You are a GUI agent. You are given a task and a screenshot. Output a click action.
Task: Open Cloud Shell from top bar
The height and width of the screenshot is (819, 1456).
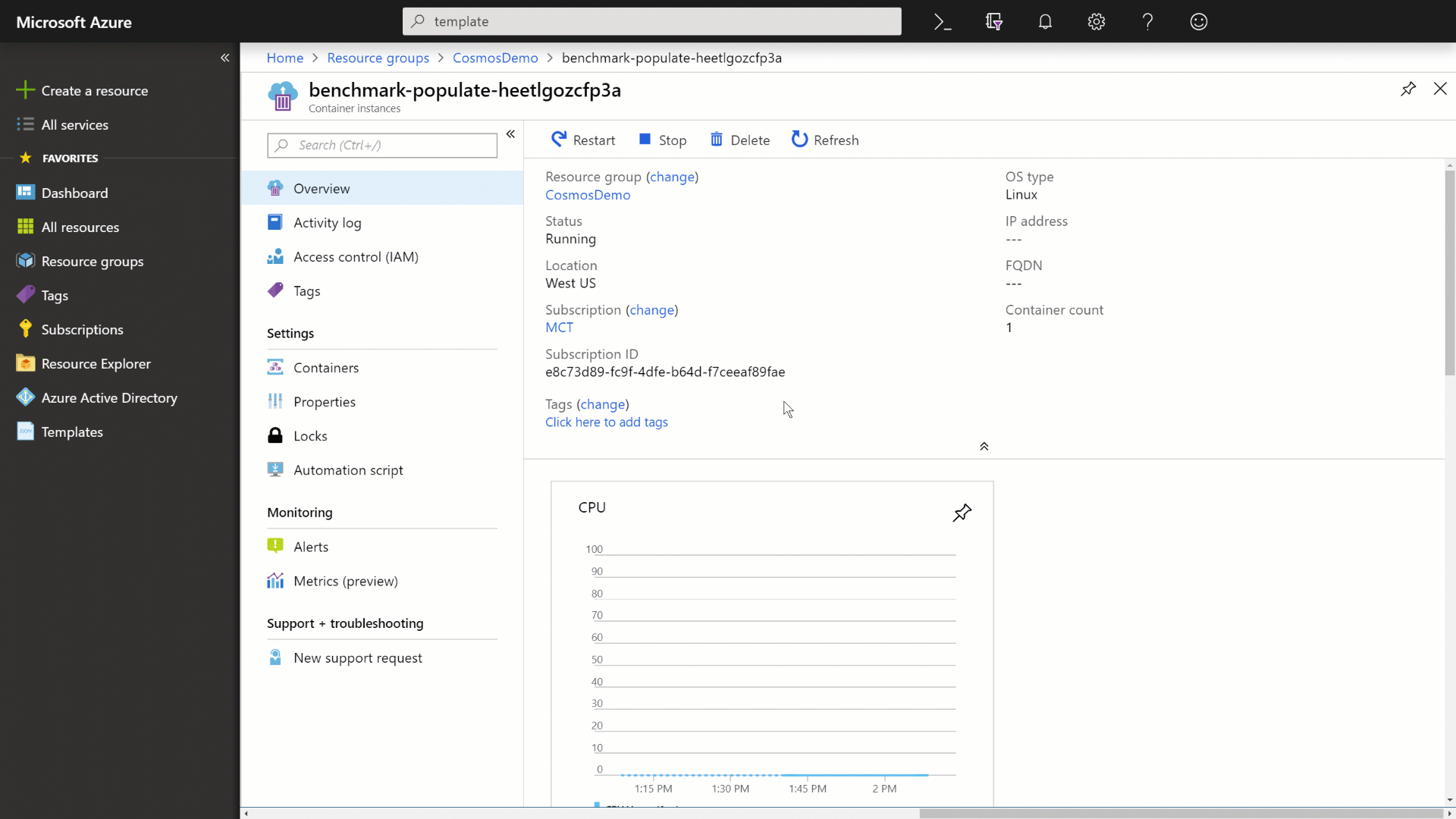[x=943, y=22]
